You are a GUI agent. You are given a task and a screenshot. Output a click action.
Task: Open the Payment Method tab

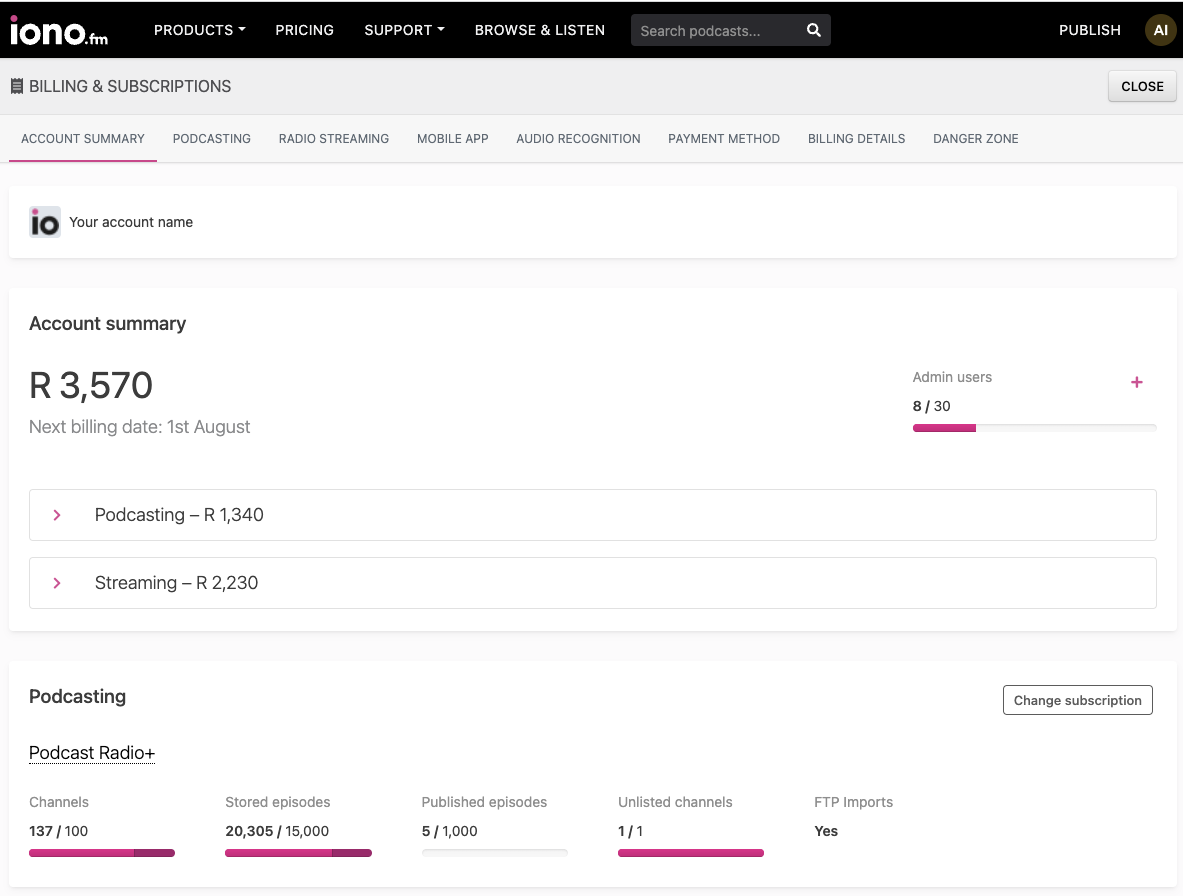coord(724,139)
